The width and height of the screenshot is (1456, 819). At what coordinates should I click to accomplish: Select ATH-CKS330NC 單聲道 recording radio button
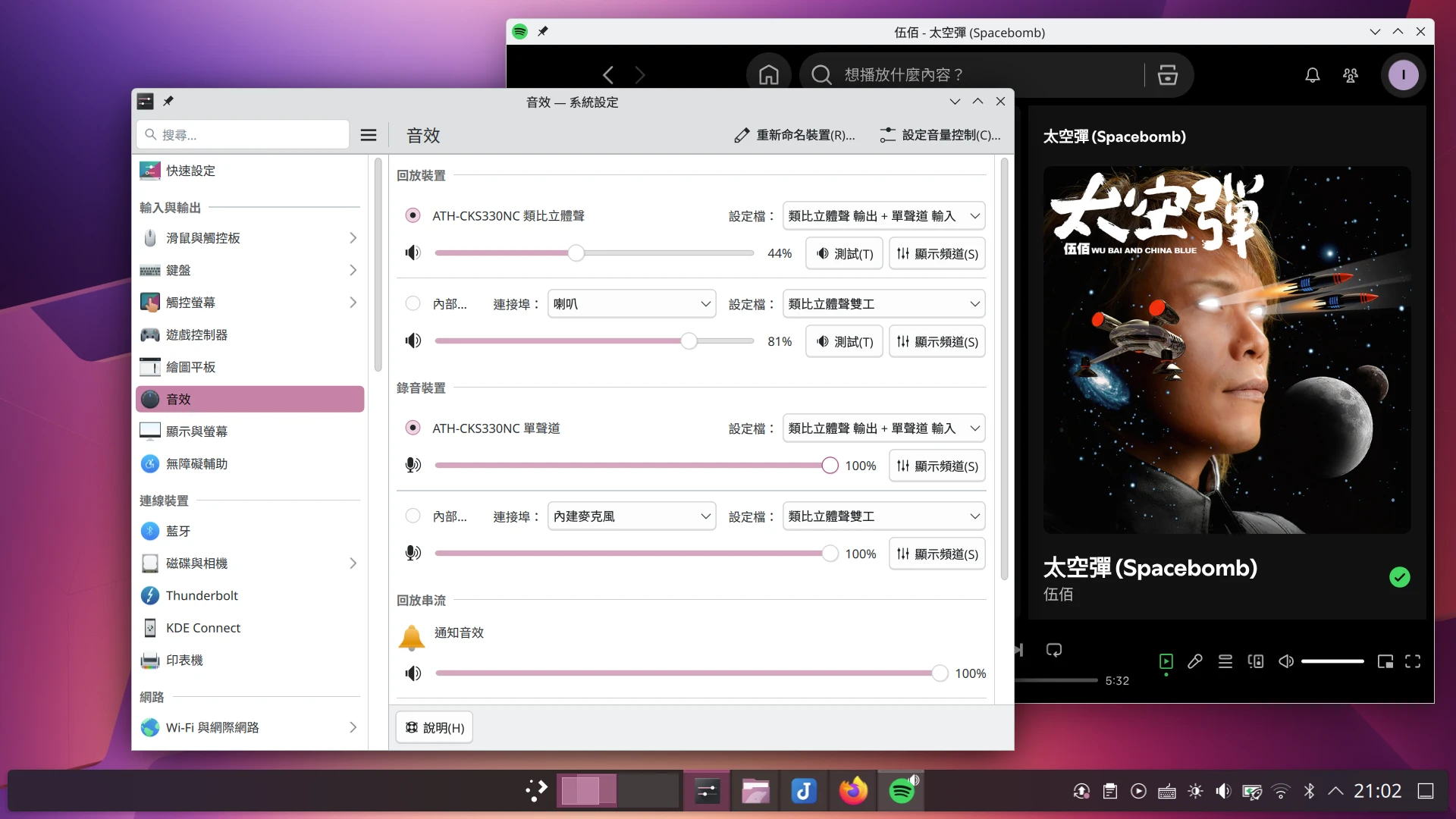pyautogui.click(x=413, y=428)
